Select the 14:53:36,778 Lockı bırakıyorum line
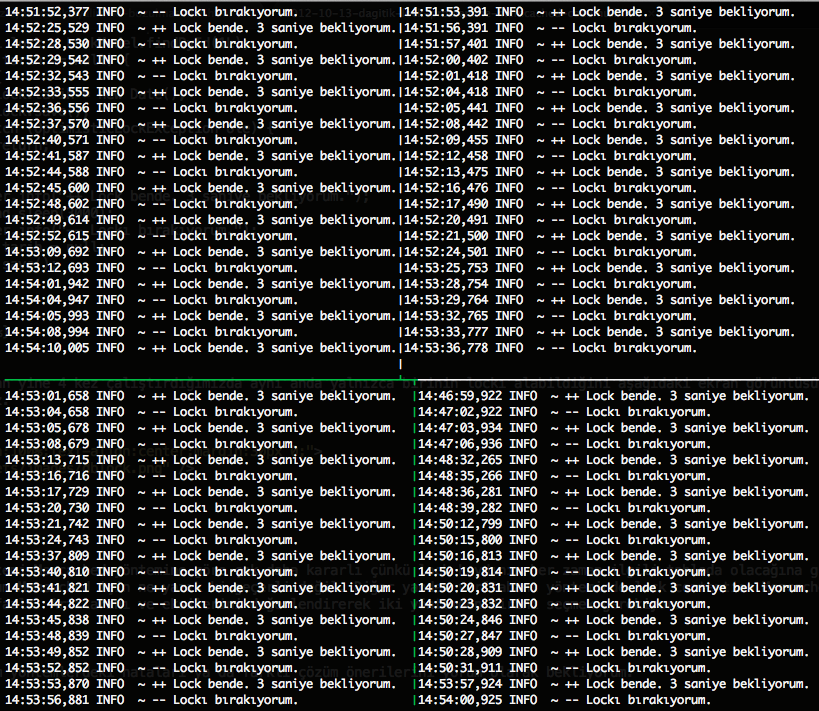 [x=551, y=348]
